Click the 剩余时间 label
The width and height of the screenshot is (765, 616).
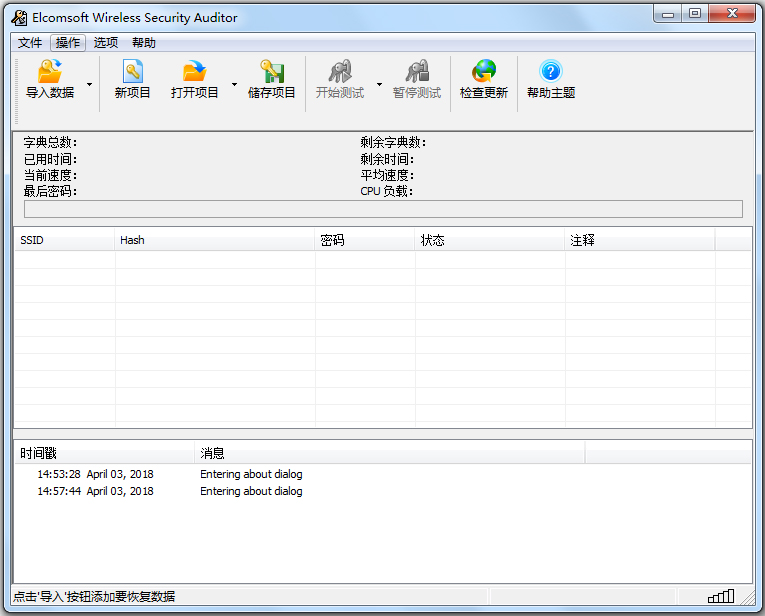(387, 159)
